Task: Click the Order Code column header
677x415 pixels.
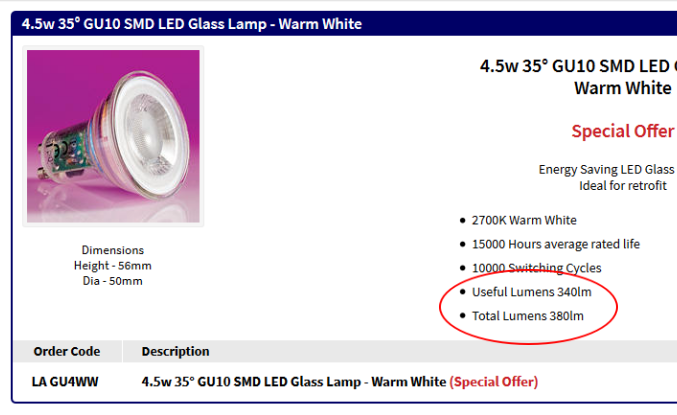Action: click(66, 351)
